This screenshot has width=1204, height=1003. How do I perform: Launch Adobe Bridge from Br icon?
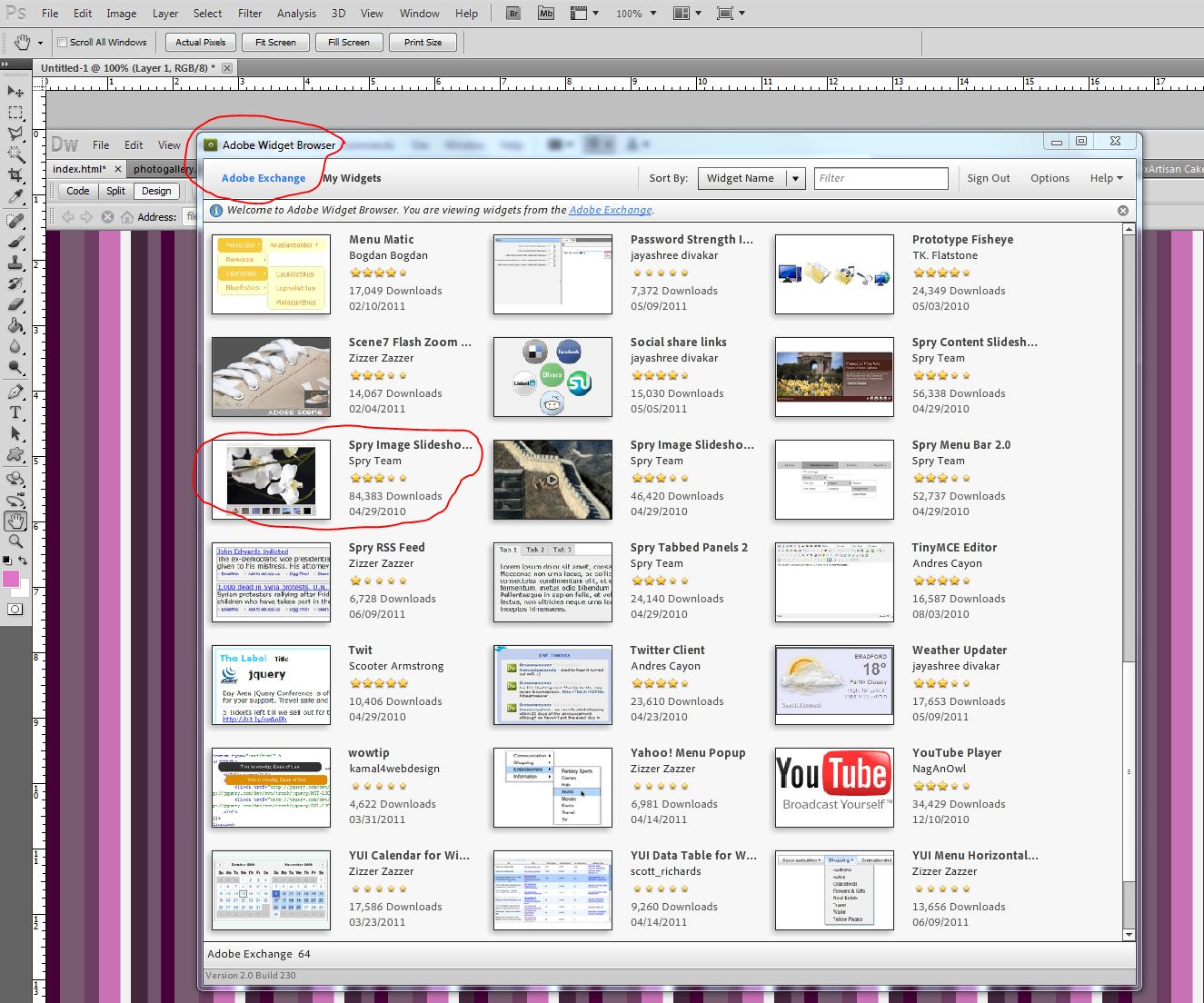(513, 14)
